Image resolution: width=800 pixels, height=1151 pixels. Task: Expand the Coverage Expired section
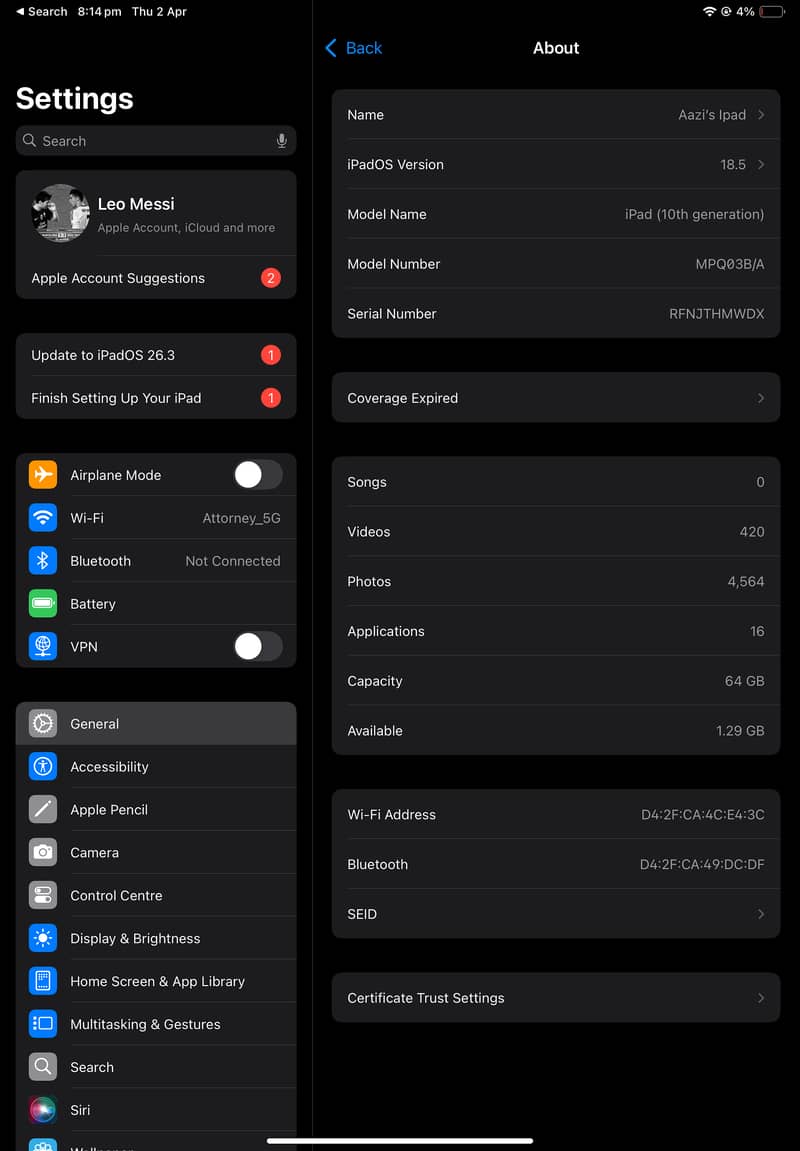(556, 397)
